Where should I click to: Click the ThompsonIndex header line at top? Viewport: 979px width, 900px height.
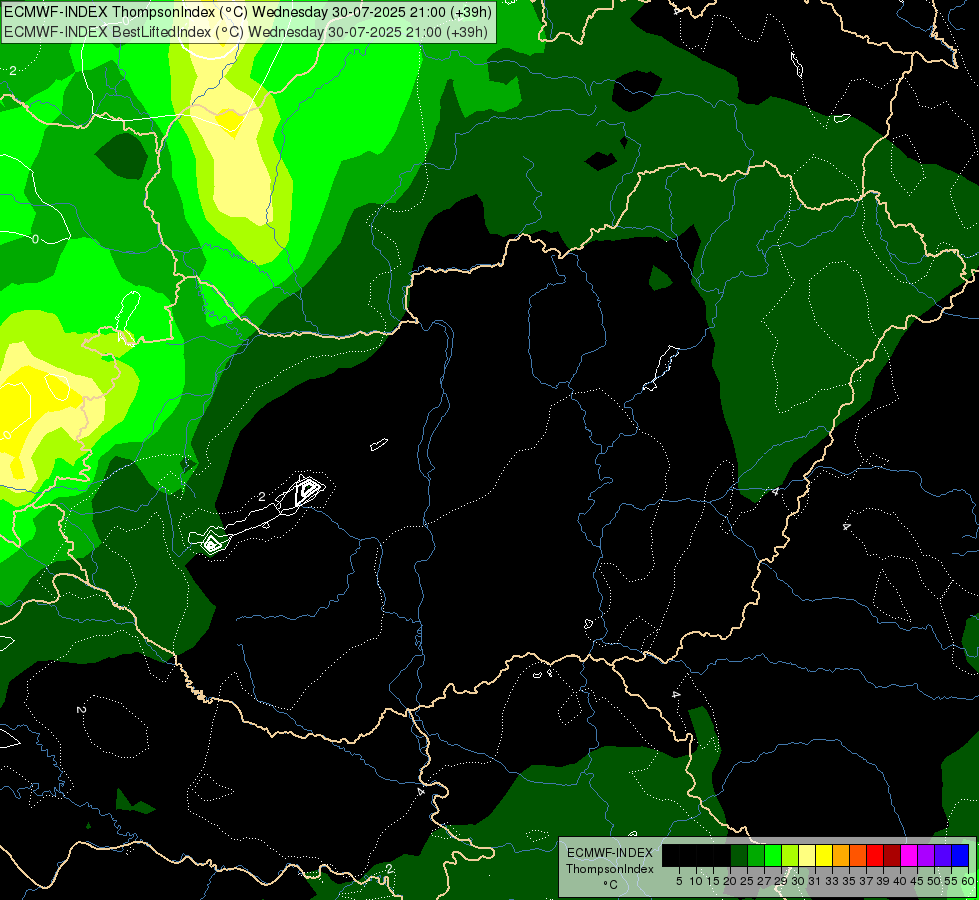tap(248, 11)
